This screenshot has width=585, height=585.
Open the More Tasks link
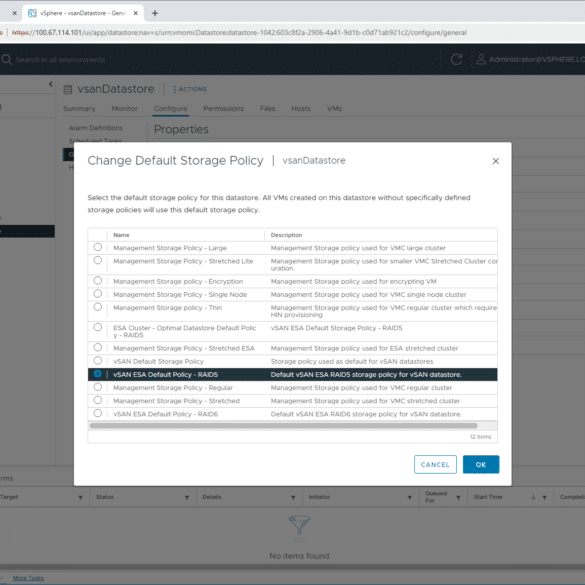[28, 578]
